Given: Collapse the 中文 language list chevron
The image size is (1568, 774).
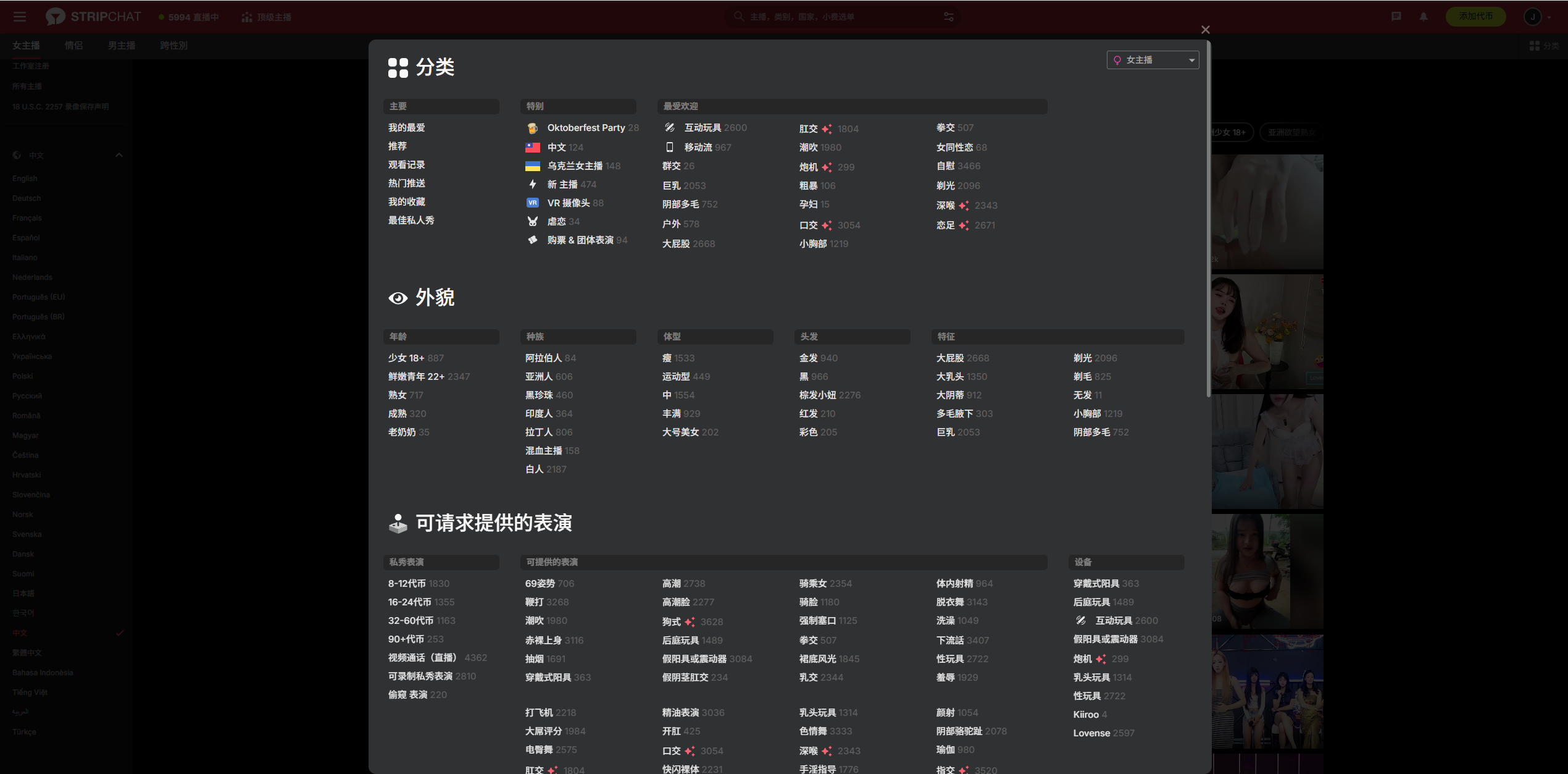Looking at the screenshot, I should coord(119,156).
